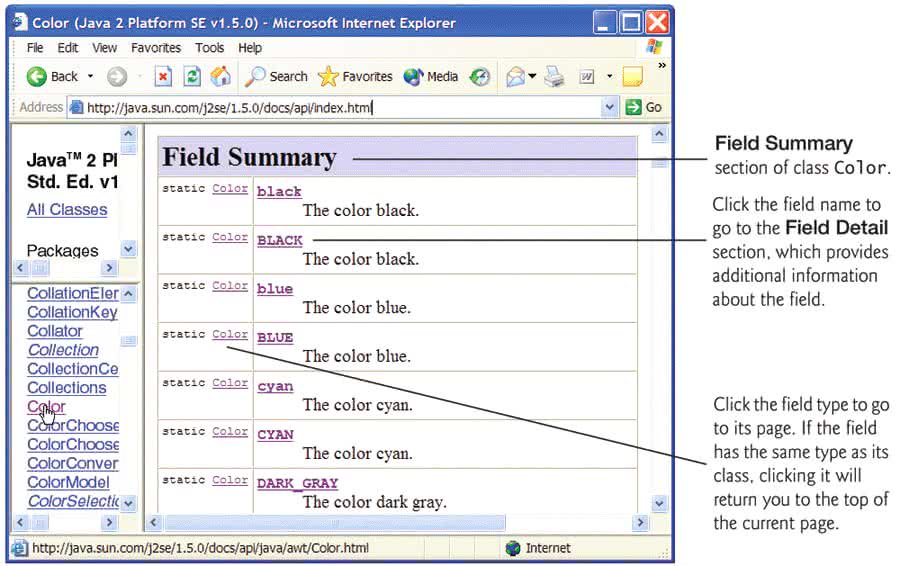Click right arrow of main horizontal scrollbar
900x566 pixels.
(640, 522)
